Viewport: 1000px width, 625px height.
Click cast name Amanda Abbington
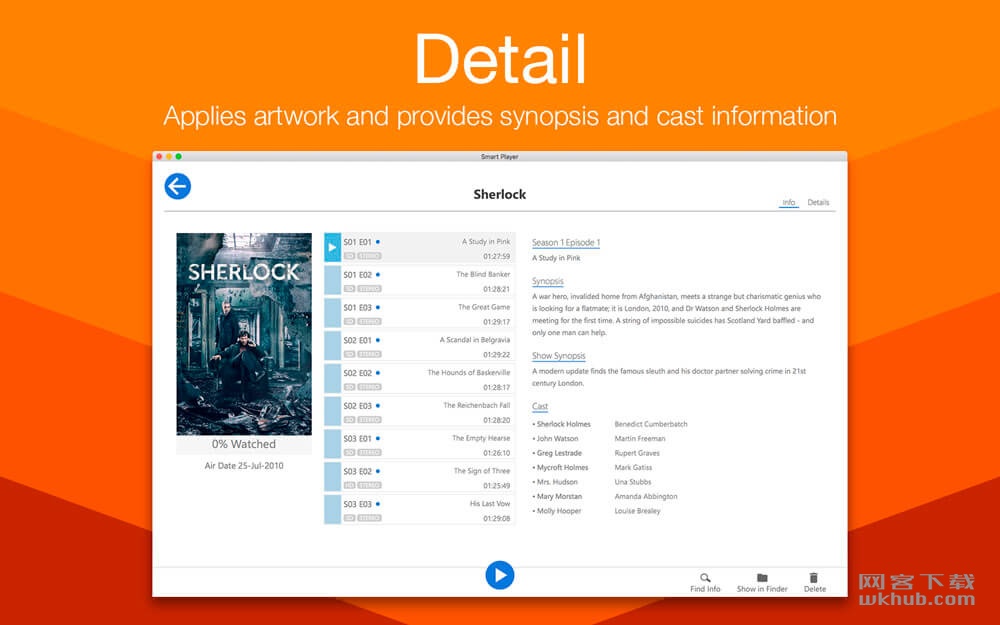(645, 496)
